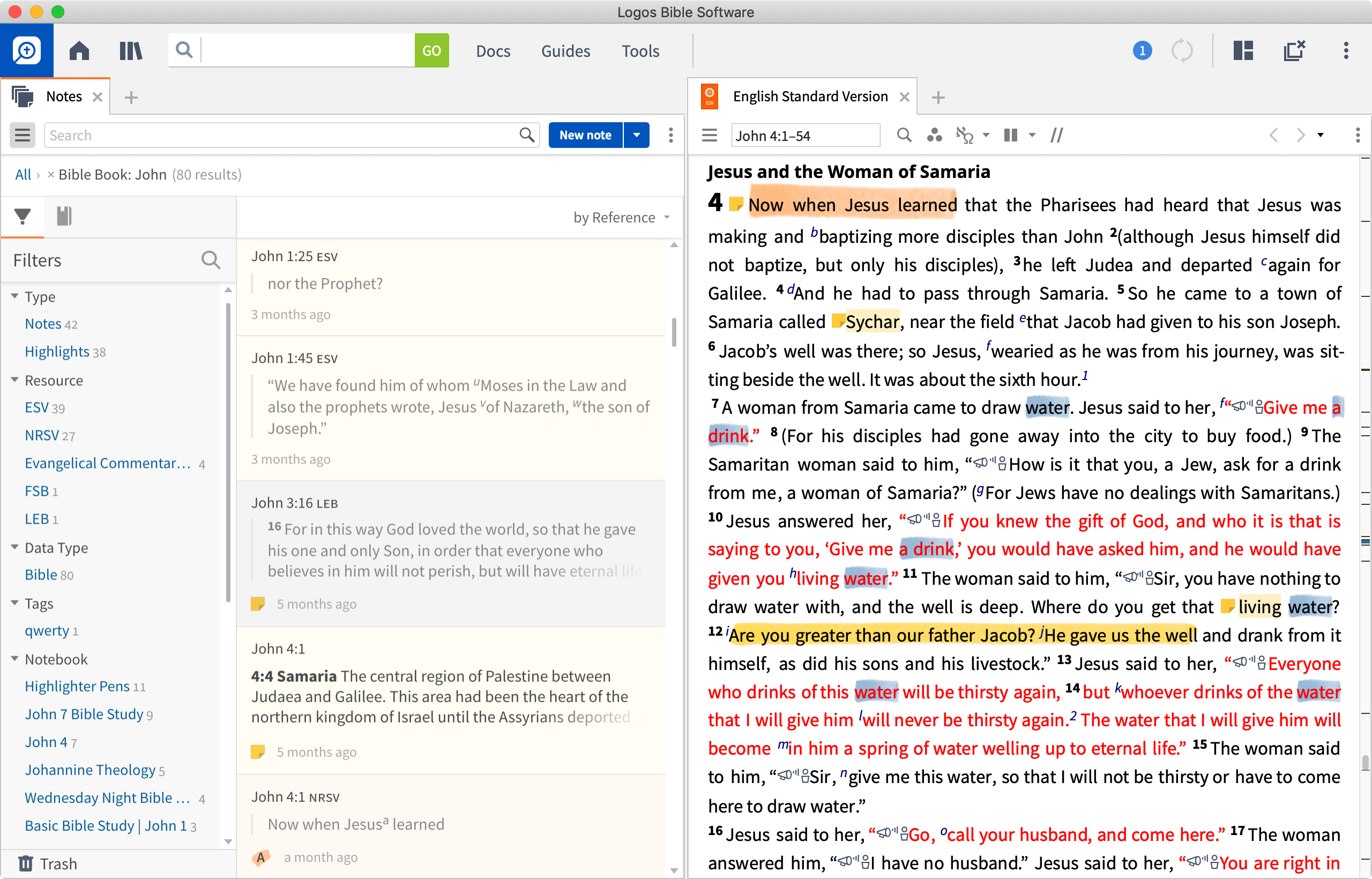The height and width of the screenshot is (879, 1372).
Task: Go back with ESV history arrow
Action: (1274, 135)
